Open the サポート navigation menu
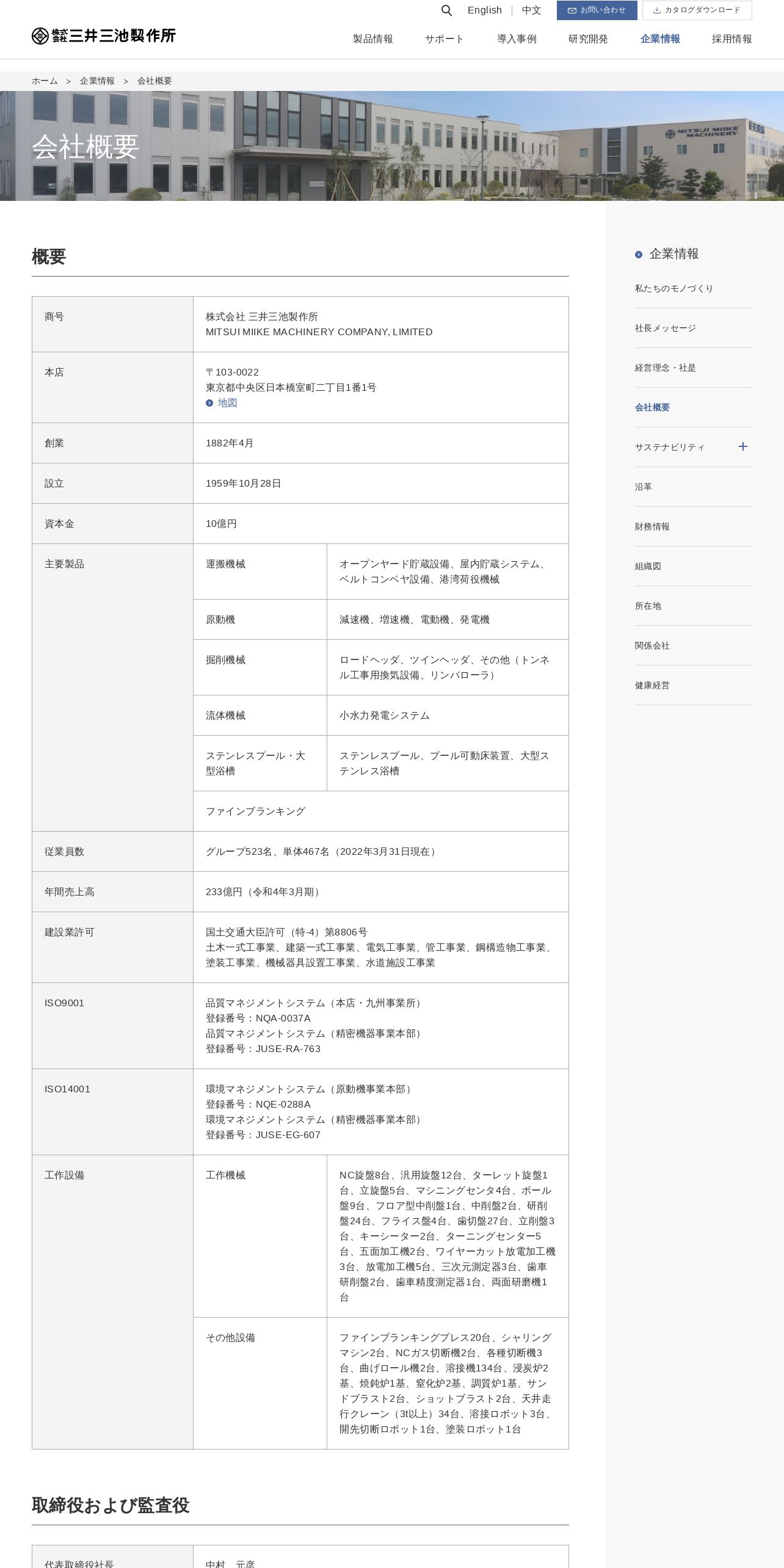This screenshot has height=1568, width=784. (x=445, y=39)
